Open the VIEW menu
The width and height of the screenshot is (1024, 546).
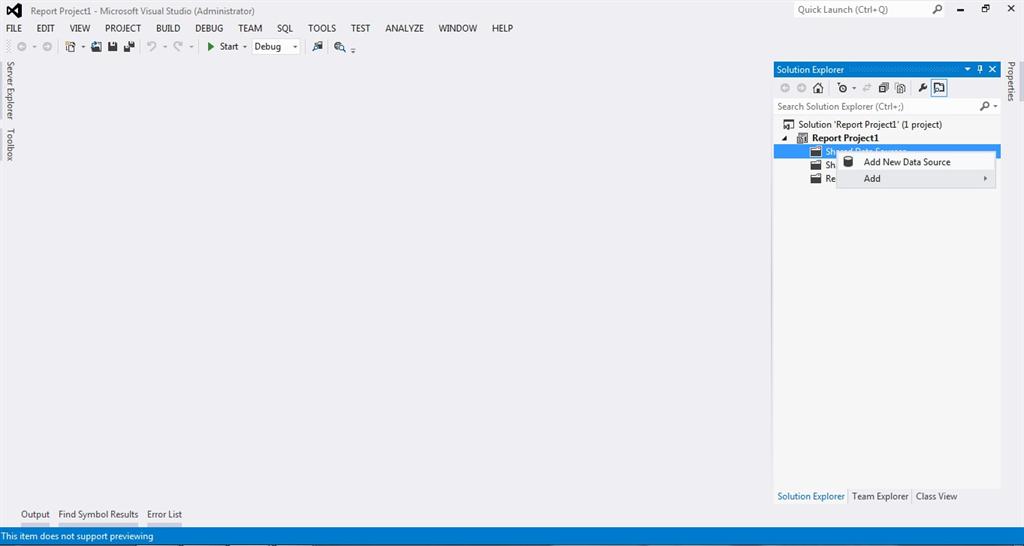click(80, 29)
